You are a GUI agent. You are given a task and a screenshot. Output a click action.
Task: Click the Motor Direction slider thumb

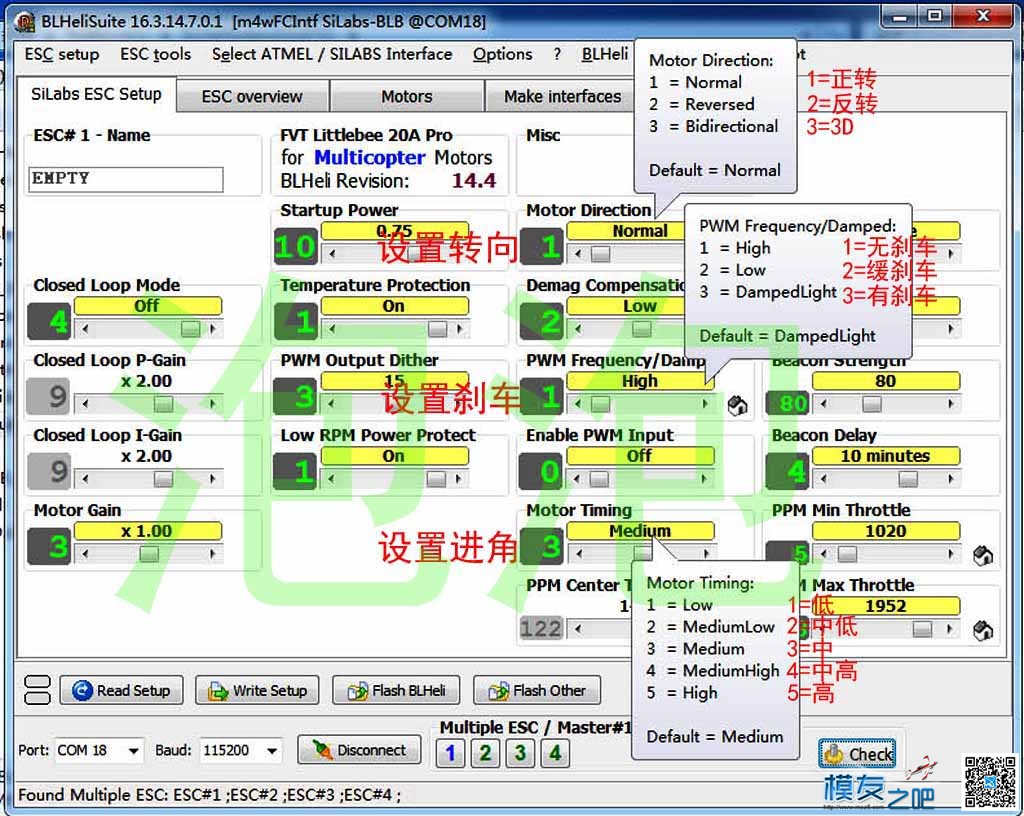(600, 254)
